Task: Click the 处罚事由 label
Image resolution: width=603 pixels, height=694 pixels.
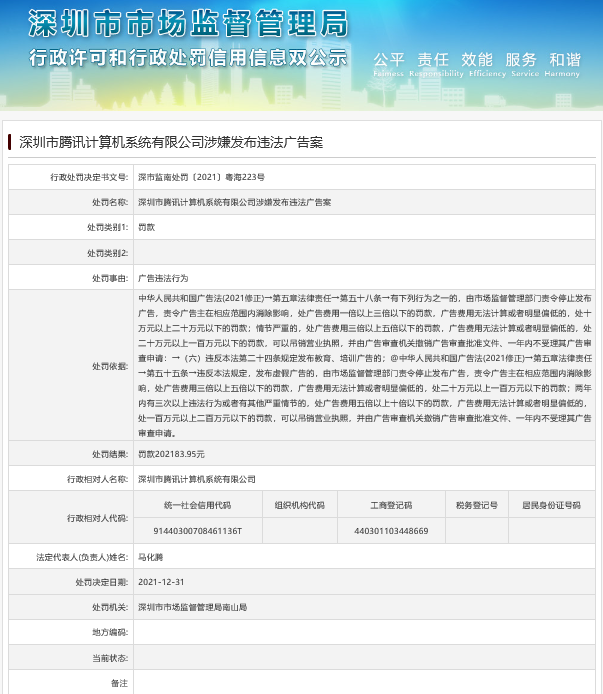Action: click(110, 278)
